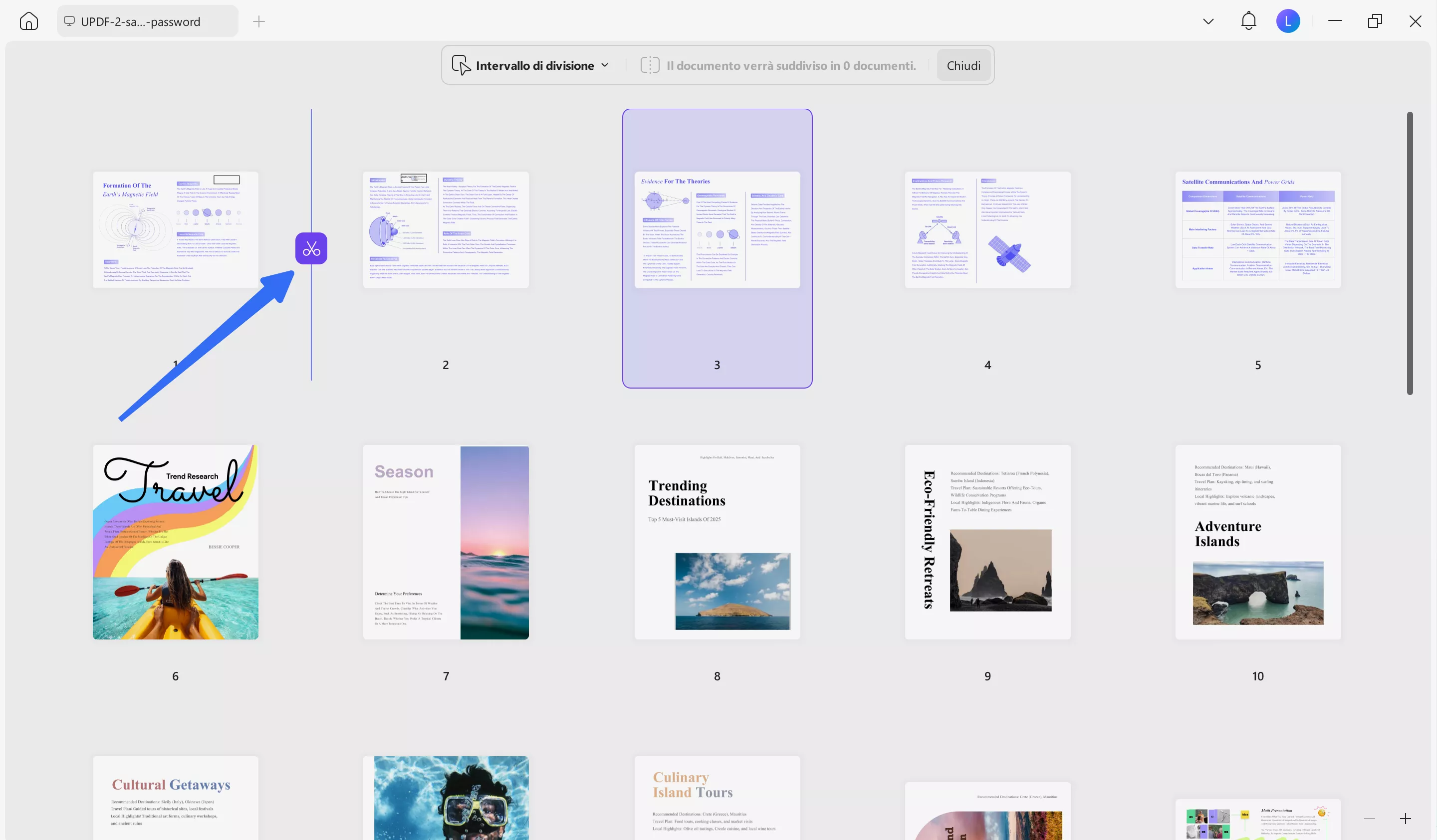
Task: Click the split document dashed-page icon
Action: tap(650, 65)
